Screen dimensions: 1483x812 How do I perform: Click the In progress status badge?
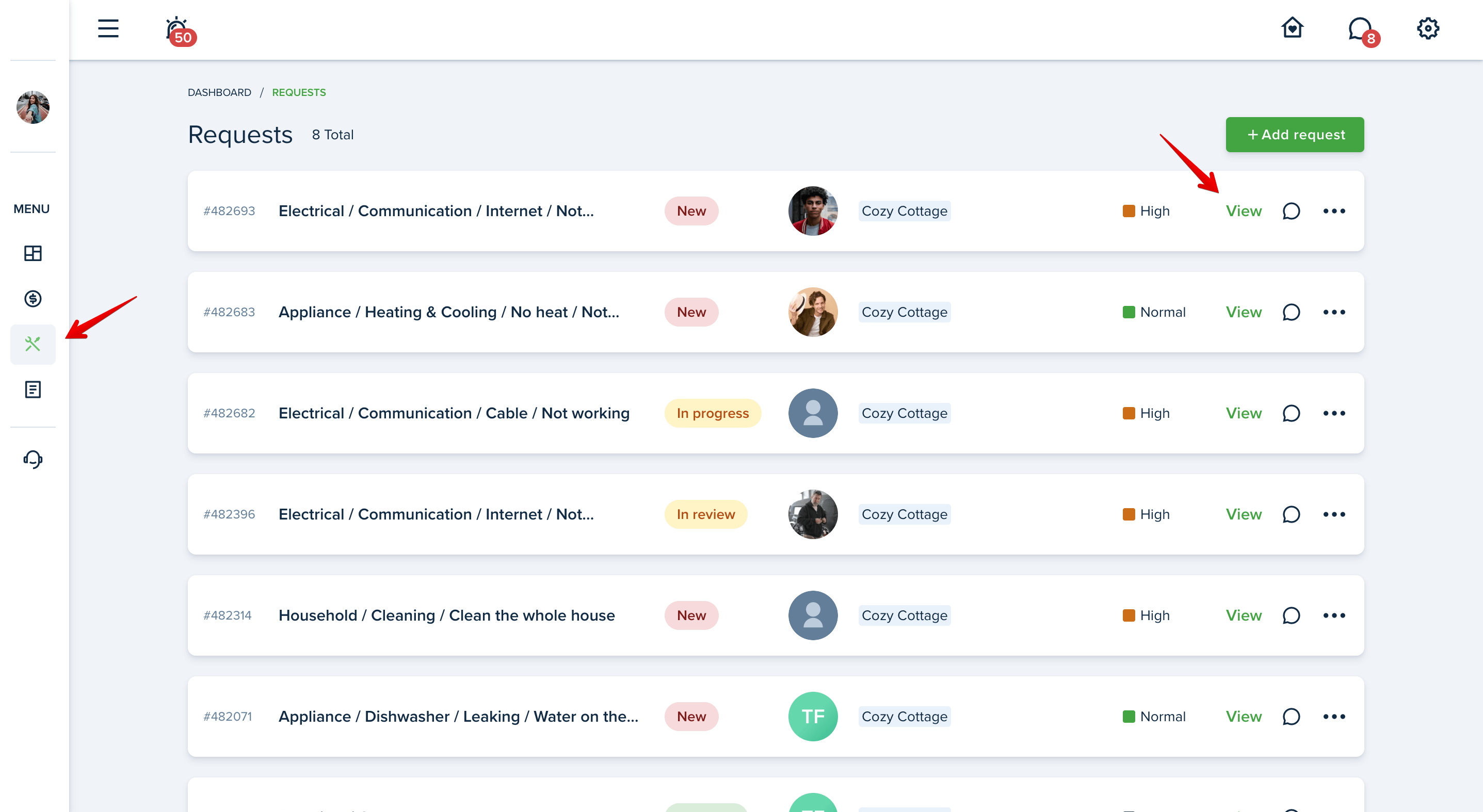pos(713,414)
